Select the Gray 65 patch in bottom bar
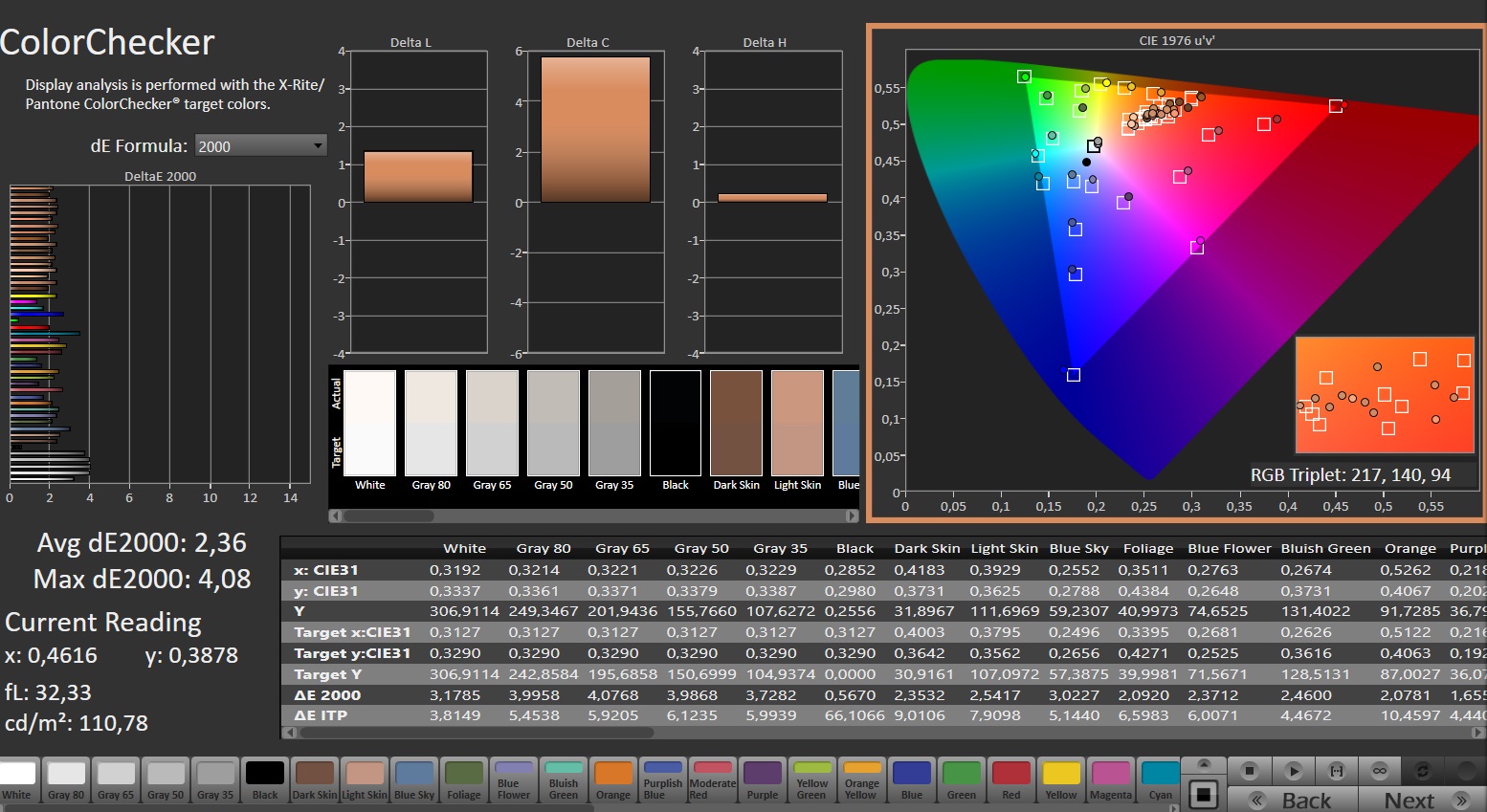The width and height of the screenshot is (1487, 812). [116, 779]
